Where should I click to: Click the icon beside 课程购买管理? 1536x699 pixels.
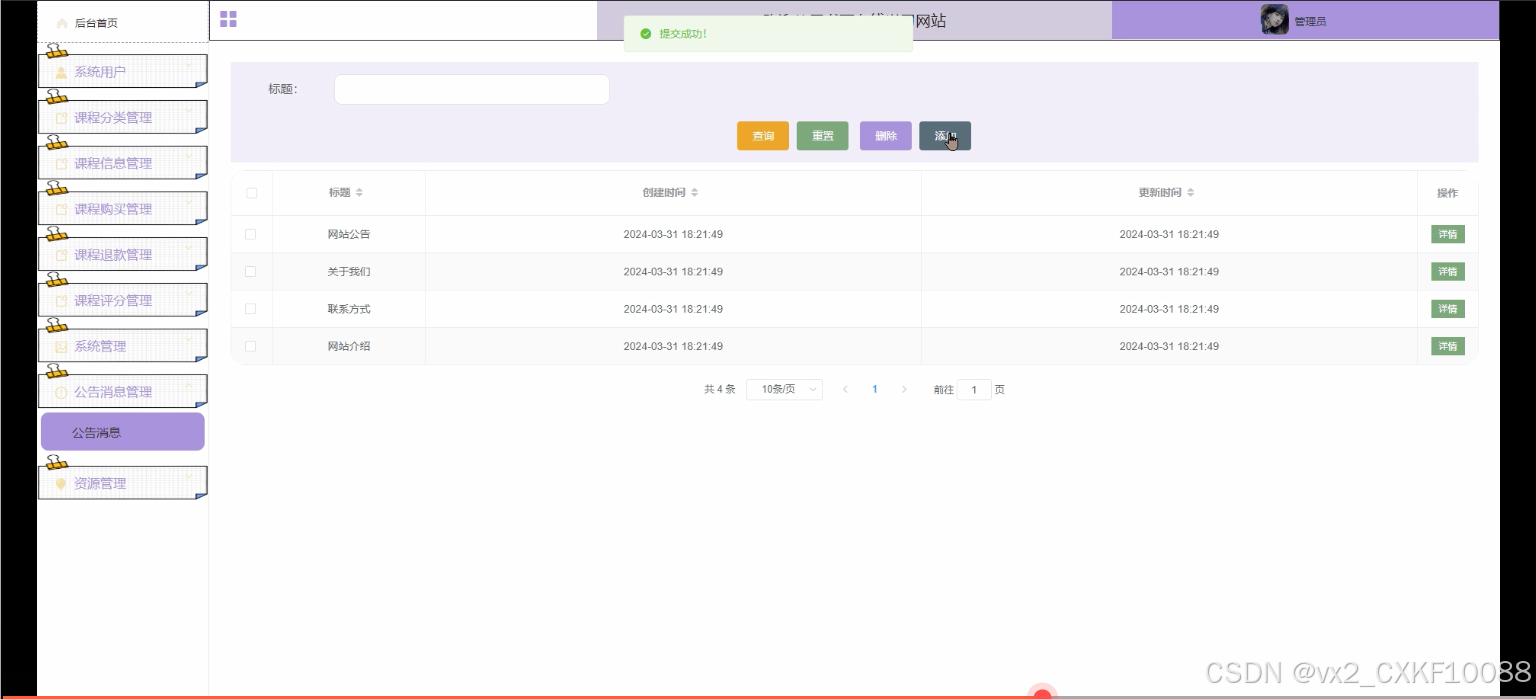click(61, 209)
